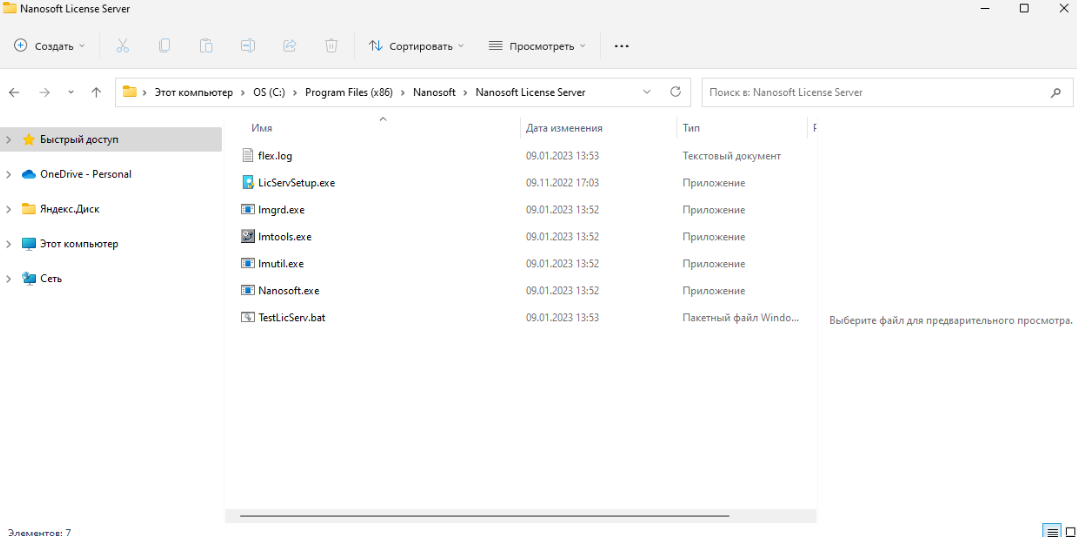Click OS (C:) breadcrumb segment

269,92
